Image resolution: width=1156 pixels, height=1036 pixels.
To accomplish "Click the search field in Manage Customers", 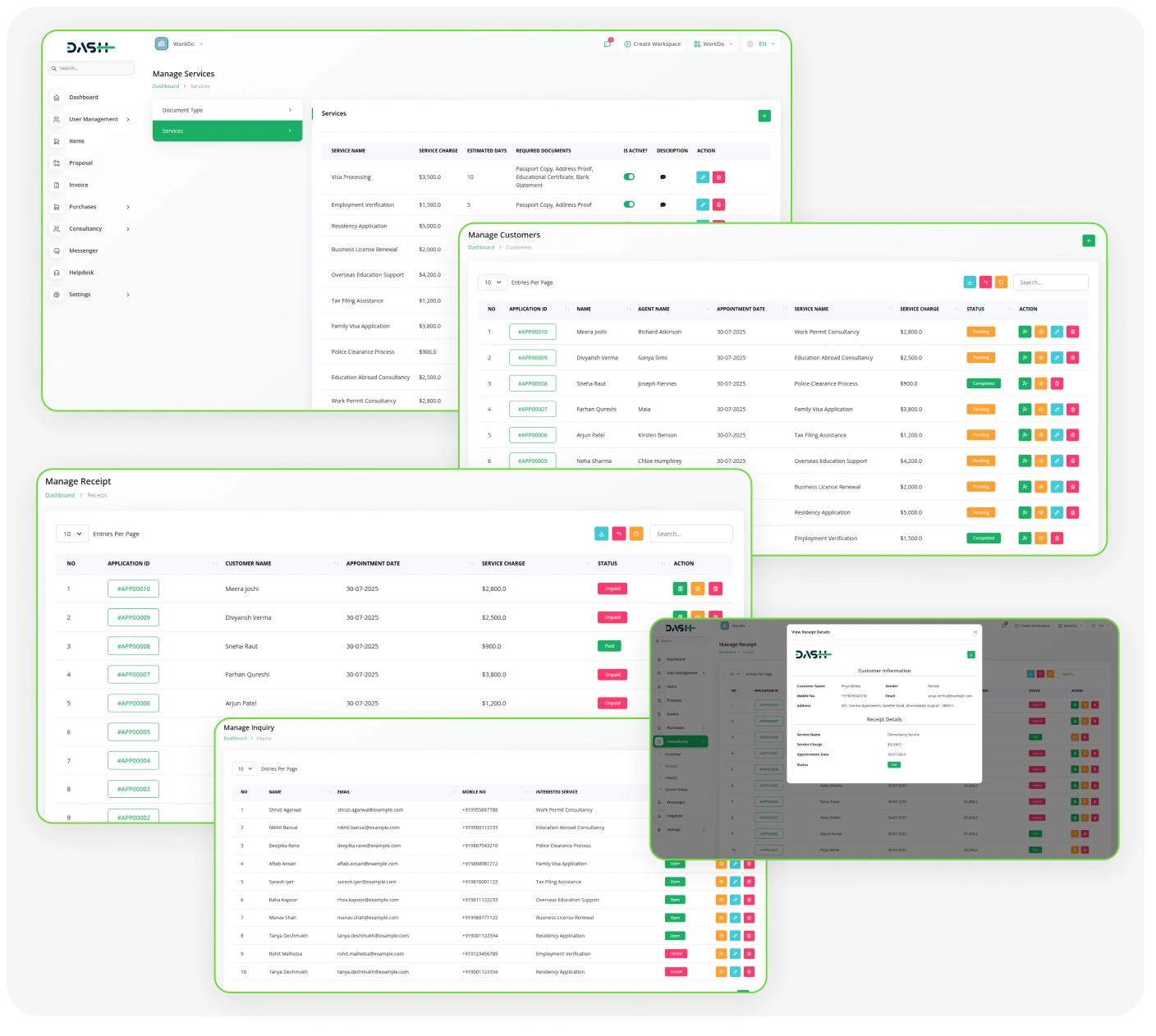I will click(1050, 282).
